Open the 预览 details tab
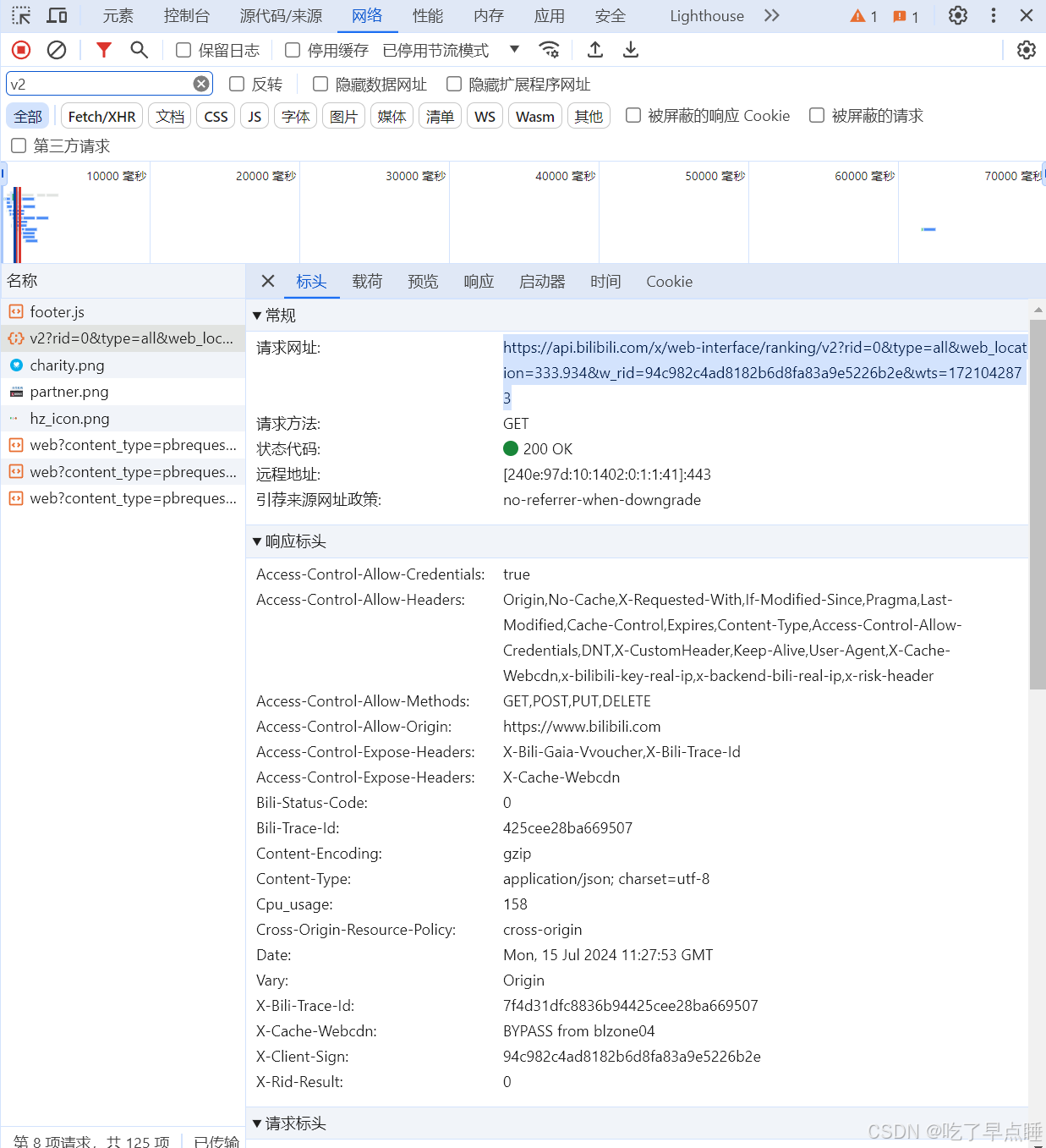This screenshot has width=1046, height=1148. pos(423,281)
